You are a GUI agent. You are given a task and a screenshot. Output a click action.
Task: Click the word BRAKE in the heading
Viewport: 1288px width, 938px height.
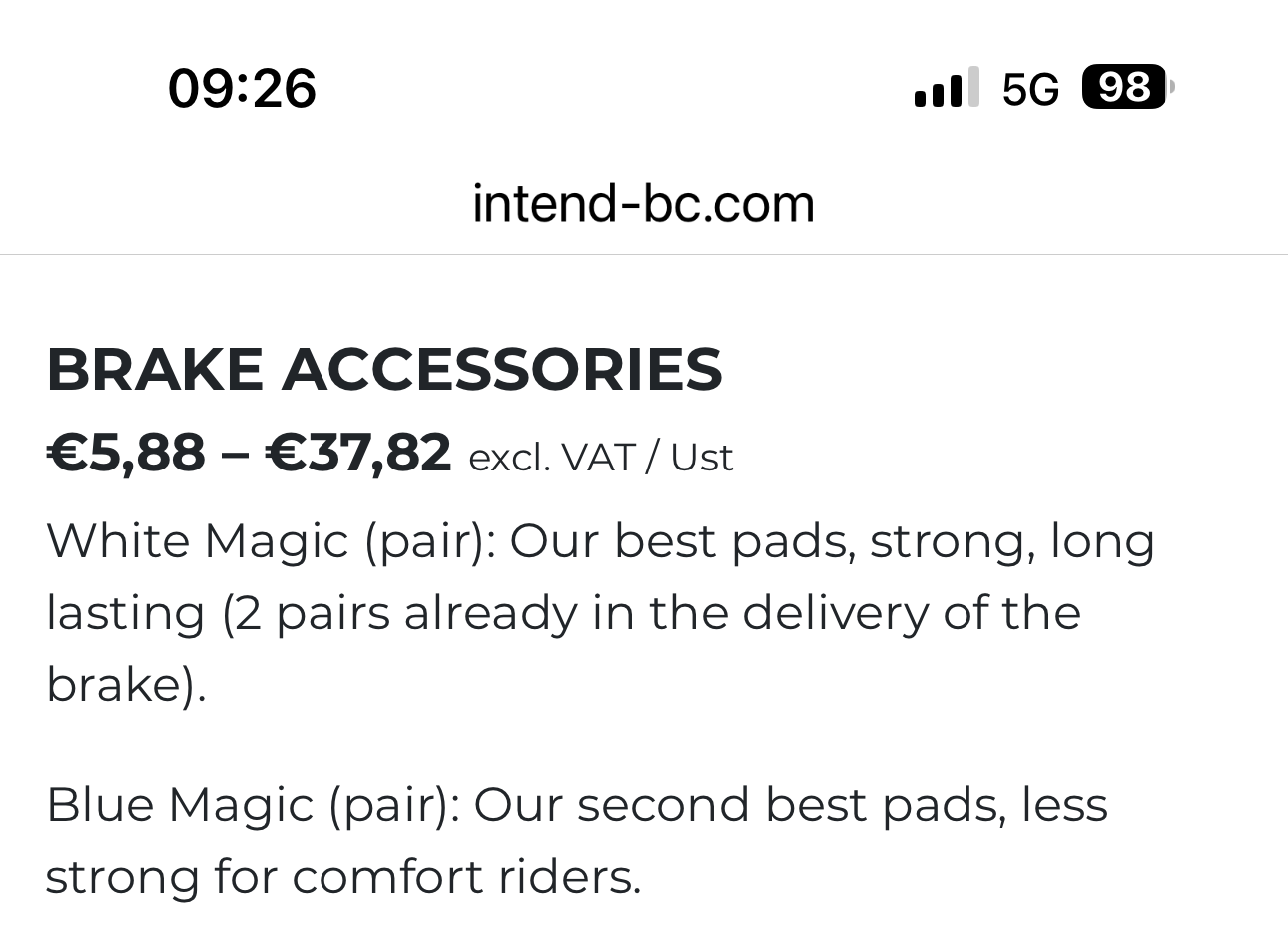click(x=154, y=369)
